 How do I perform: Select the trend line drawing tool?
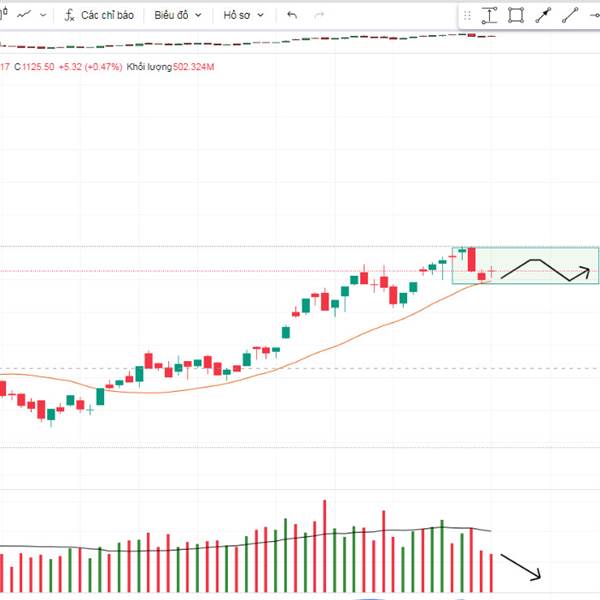coord(570,15)
